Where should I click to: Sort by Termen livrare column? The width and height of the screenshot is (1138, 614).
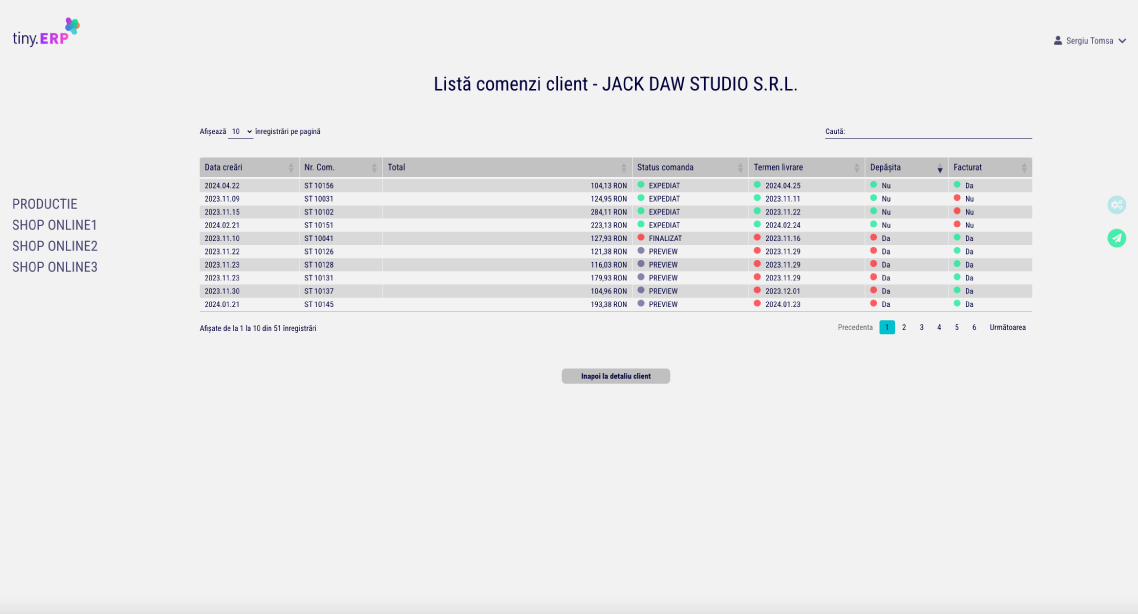pyautogui.click(x=806, y=168)
